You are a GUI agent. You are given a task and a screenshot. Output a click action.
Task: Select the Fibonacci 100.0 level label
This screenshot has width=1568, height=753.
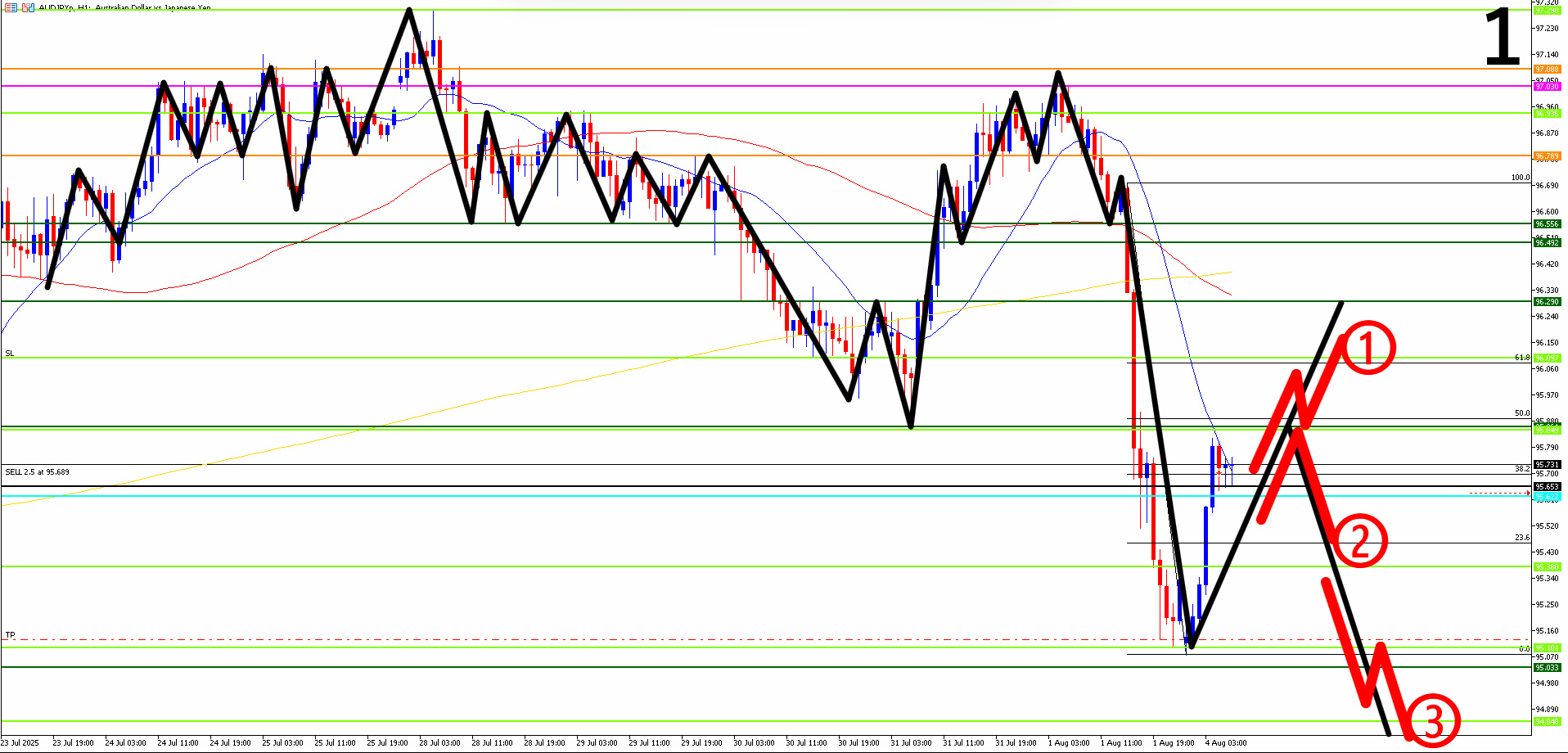[1520, 178]
